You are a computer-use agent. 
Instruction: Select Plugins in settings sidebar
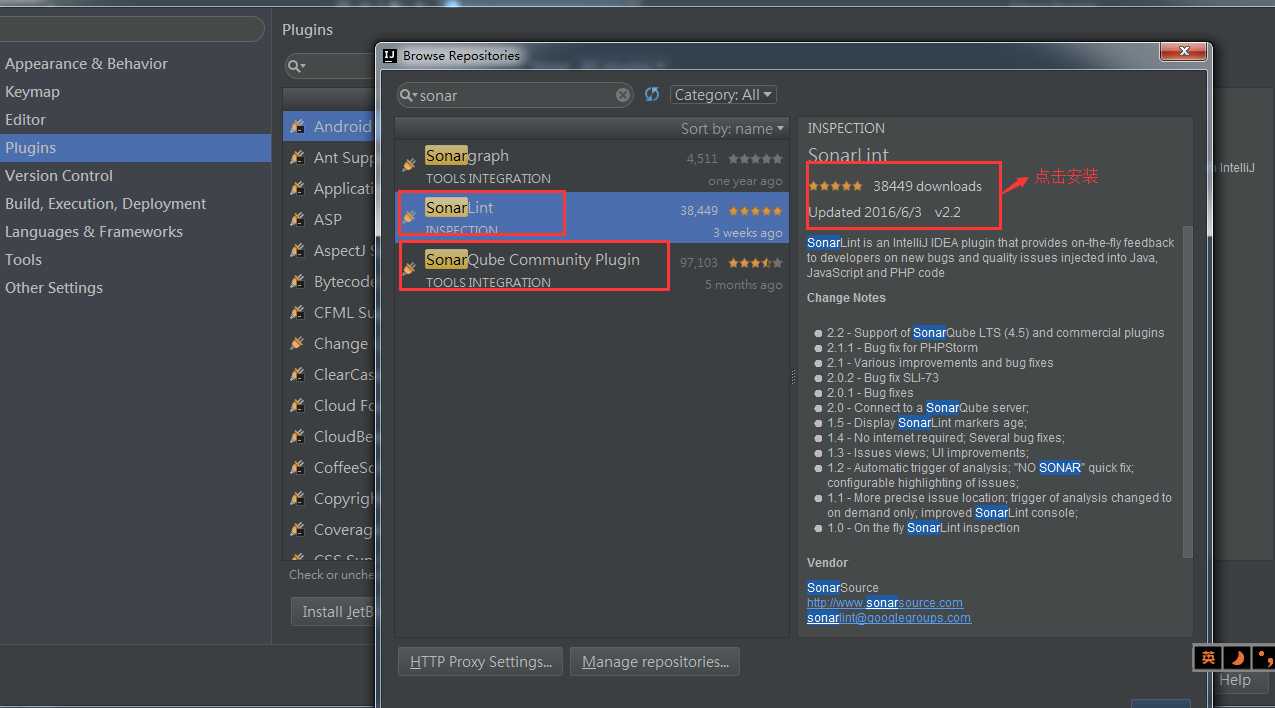[135, 147]
